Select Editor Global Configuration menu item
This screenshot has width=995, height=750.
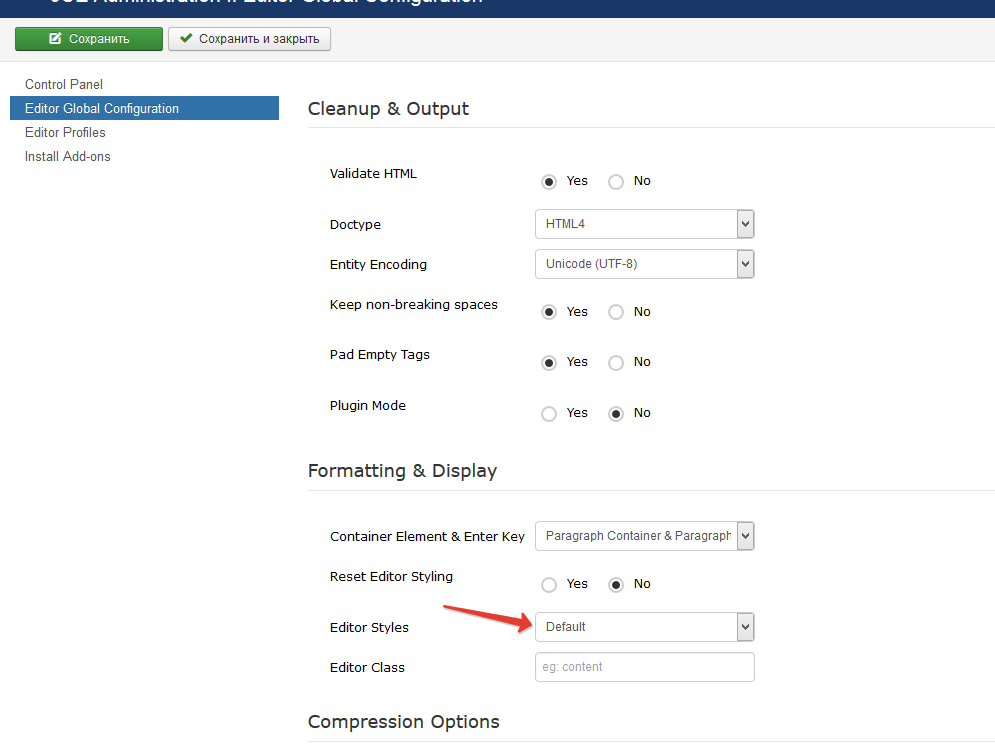coord(102,109)
